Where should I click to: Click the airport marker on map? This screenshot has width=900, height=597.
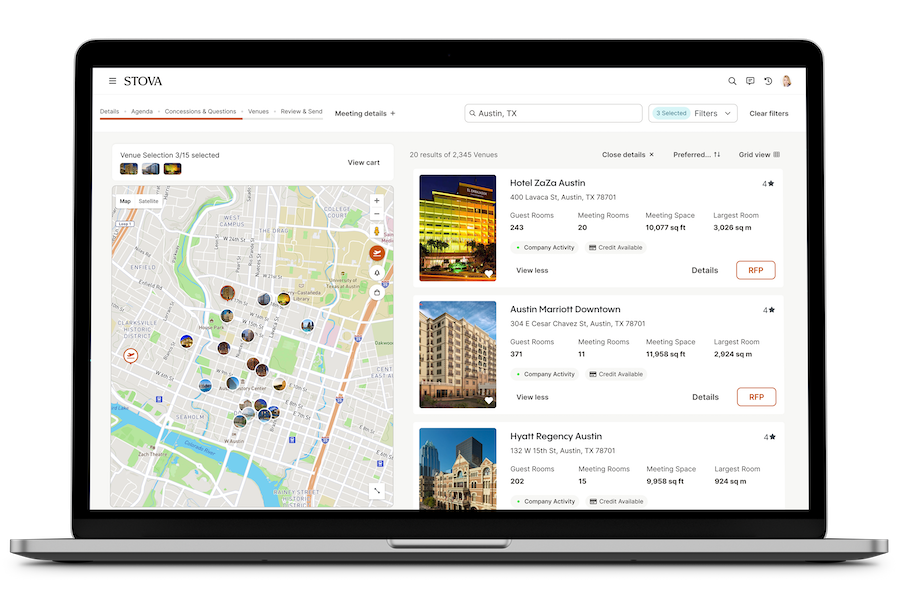131,356
